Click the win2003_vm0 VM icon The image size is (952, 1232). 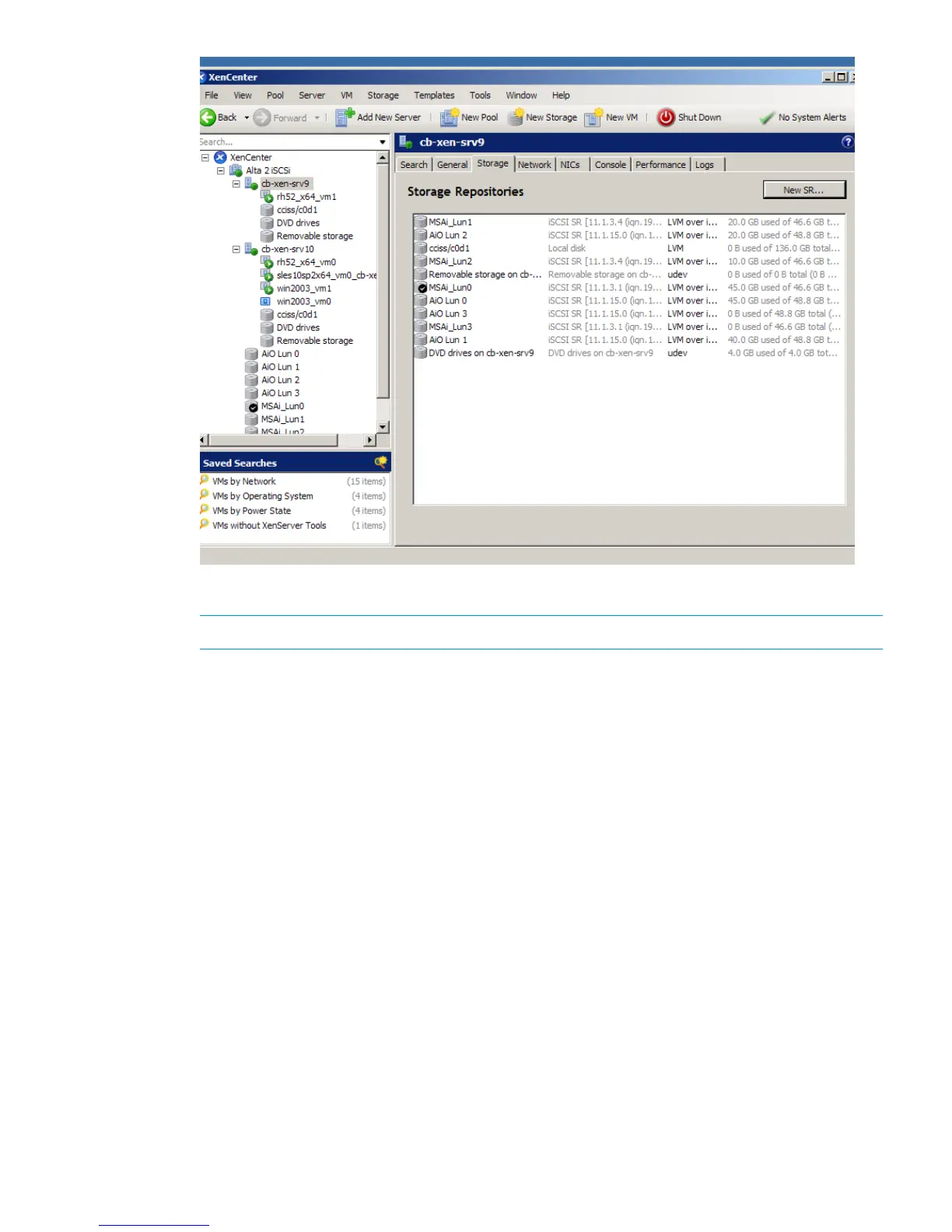click(x=266, y=301)
